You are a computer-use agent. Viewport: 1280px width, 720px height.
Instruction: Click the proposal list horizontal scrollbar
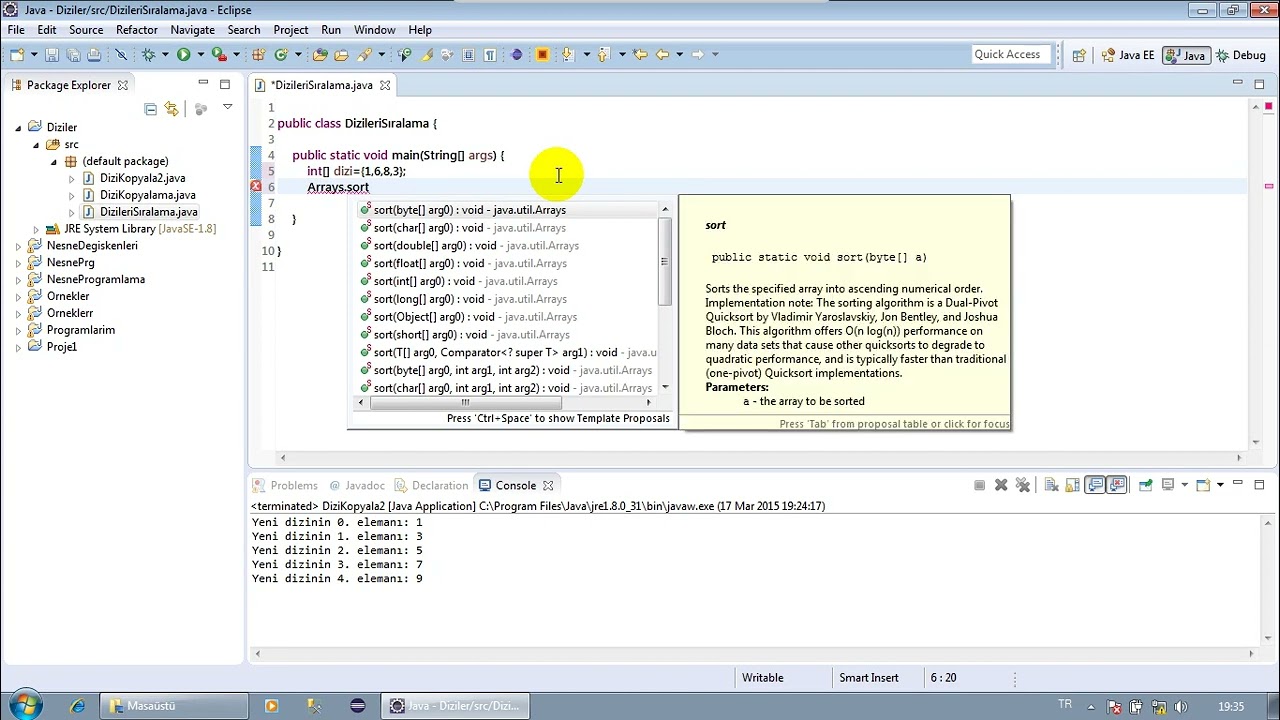tap(465, 402)
